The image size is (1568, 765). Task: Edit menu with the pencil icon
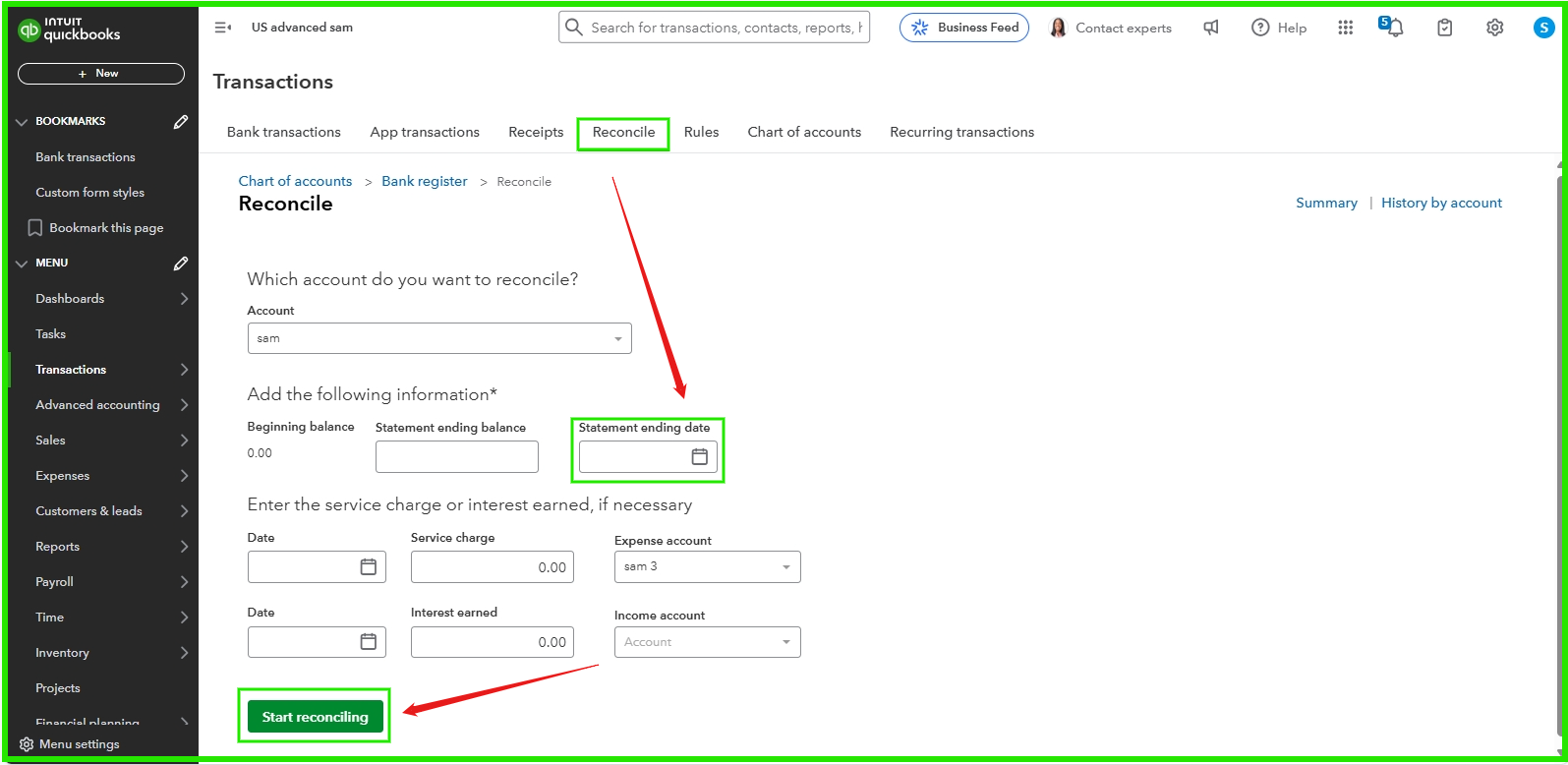[181, 264]
